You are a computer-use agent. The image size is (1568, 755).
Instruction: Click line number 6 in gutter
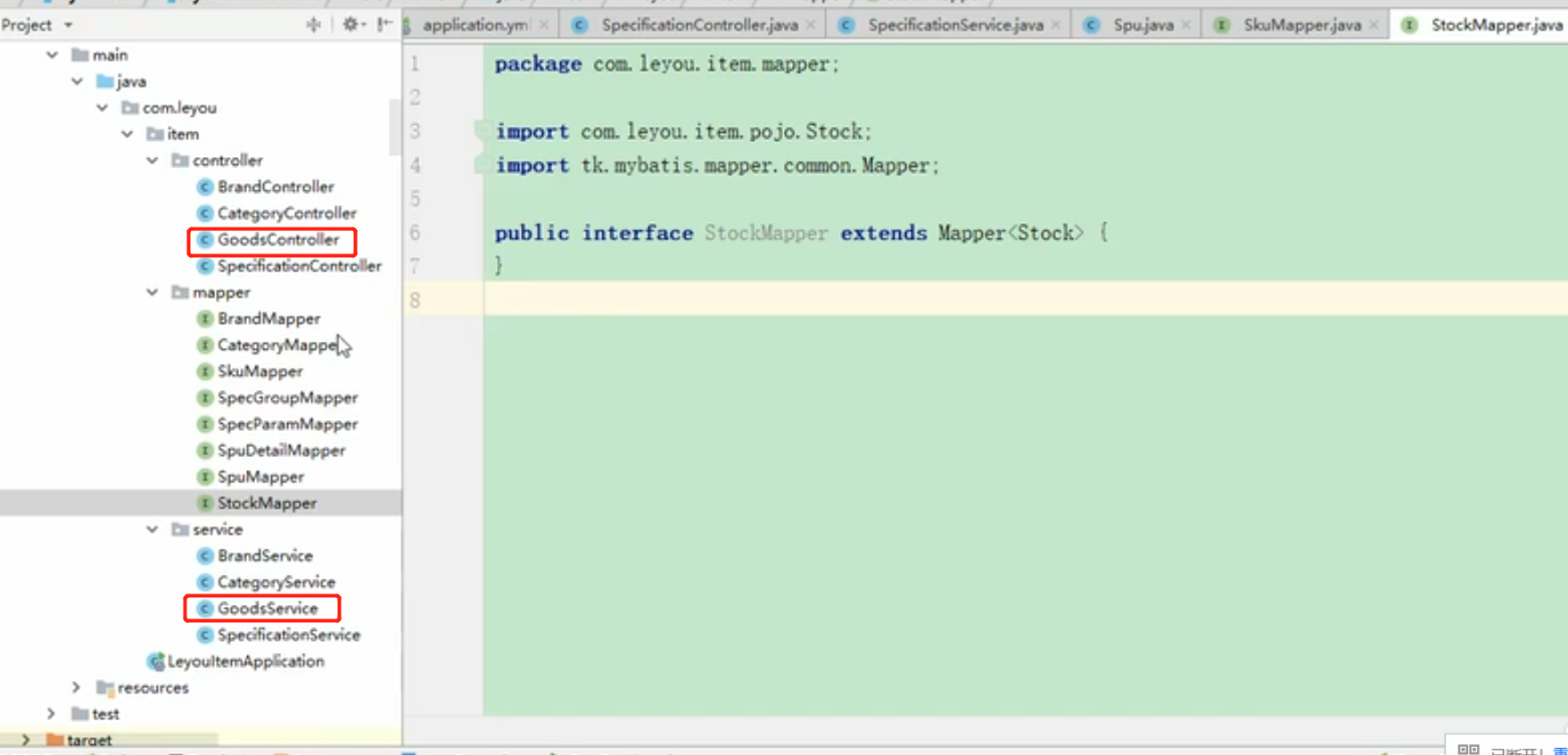coord(415,233)
